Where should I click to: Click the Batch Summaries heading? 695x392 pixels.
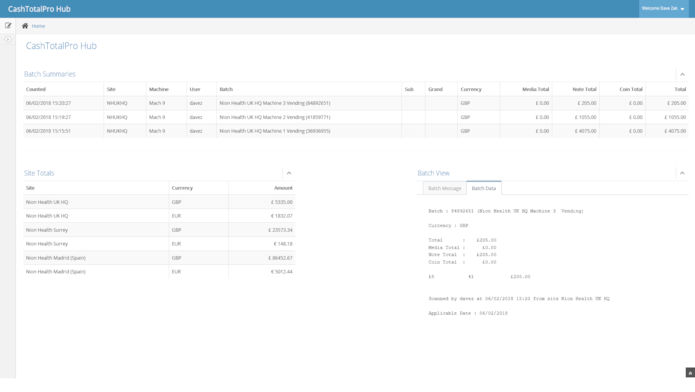point(50,74)
